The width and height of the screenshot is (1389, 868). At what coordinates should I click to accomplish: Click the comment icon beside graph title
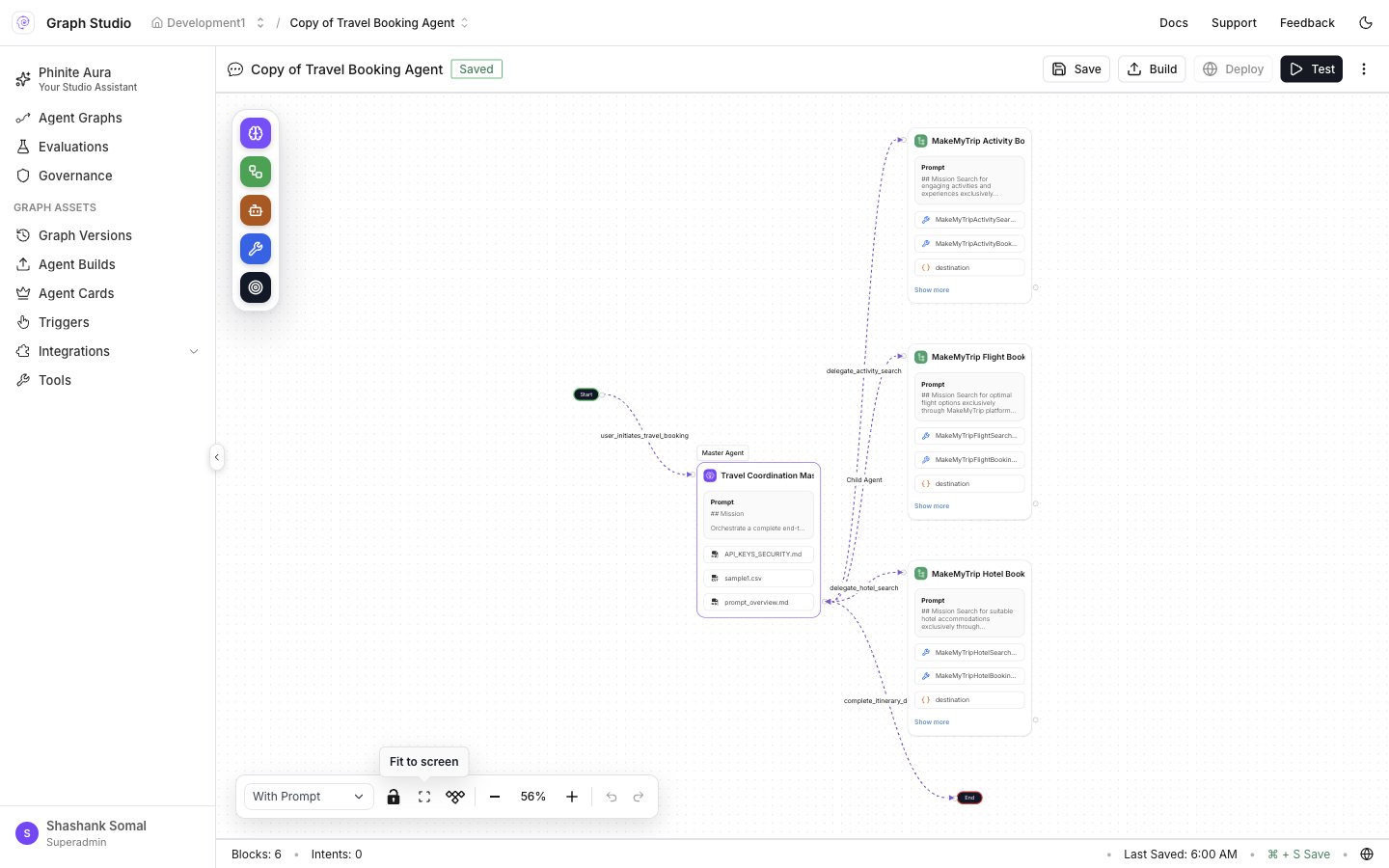[x=235, y=69]
